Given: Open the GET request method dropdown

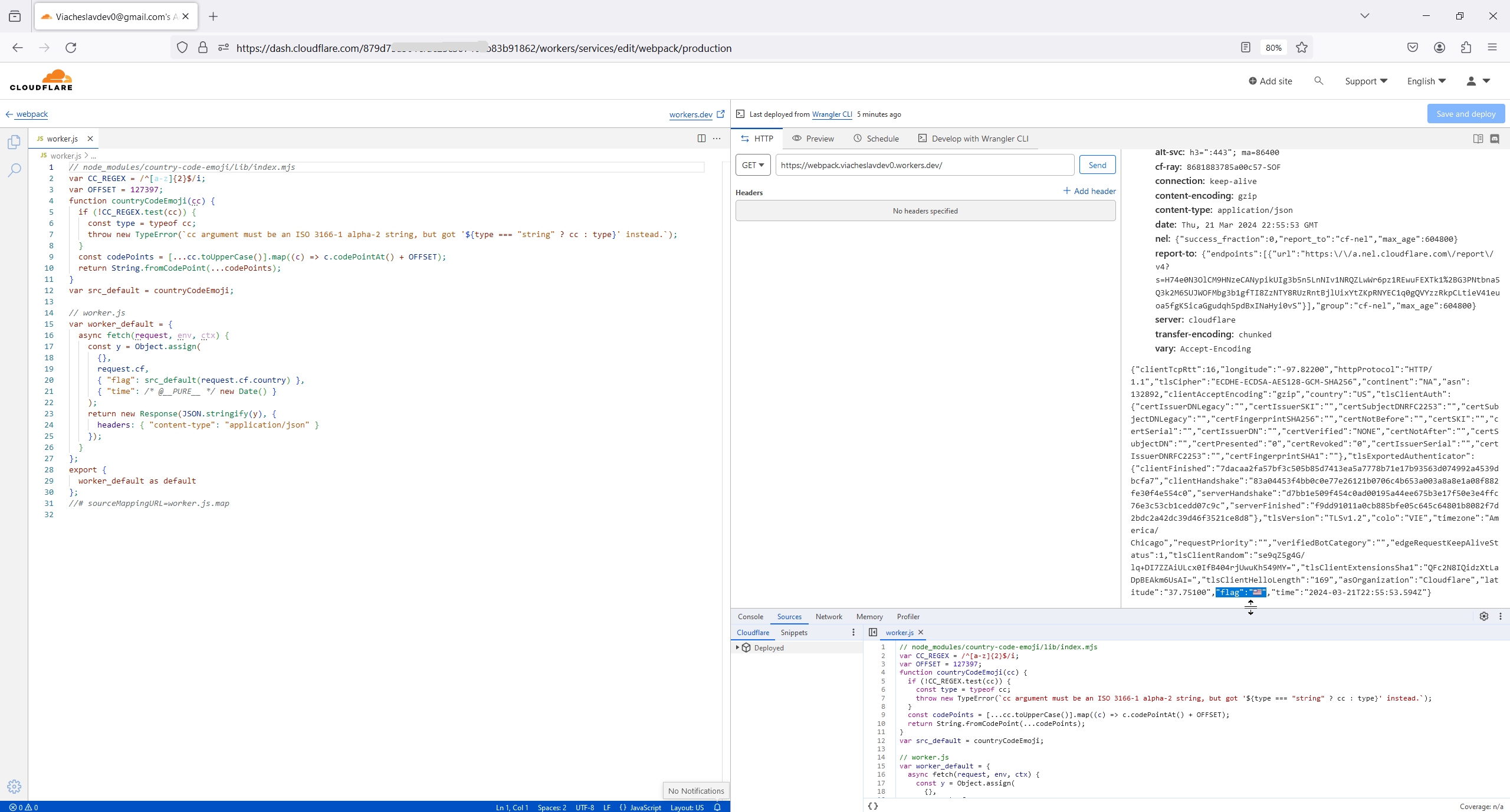Looking at the screenshot, I should pyautogui.click(x=753, y=165).
